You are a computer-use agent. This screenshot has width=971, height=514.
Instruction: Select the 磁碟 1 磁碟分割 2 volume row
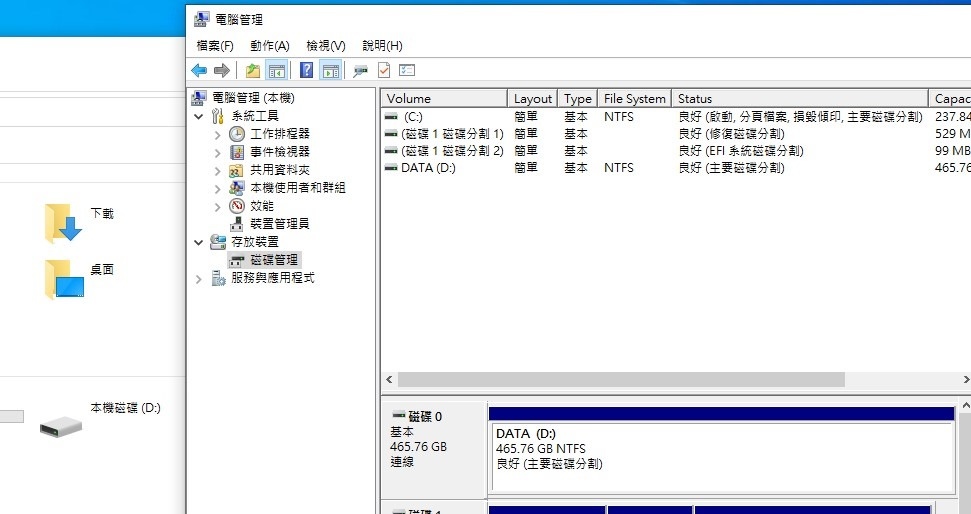coord(676,150)
